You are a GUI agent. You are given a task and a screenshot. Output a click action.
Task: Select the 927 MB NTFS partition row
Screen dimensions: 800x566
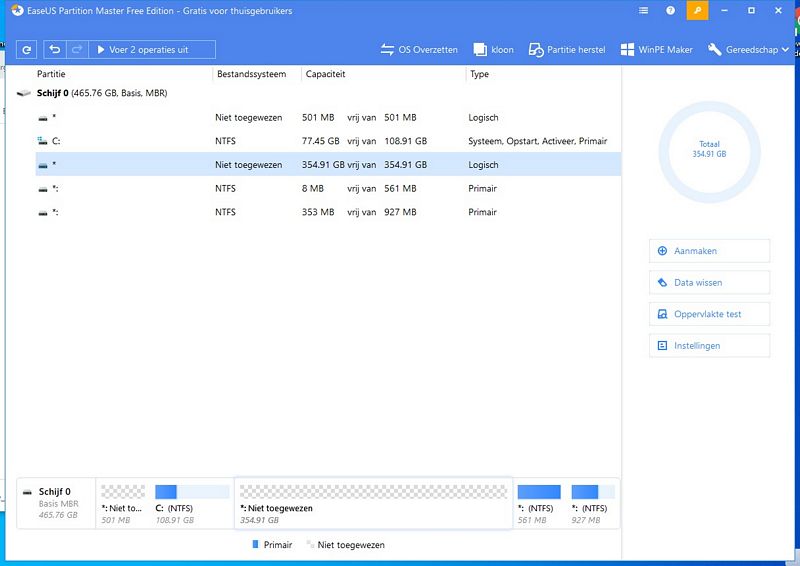[328, 212]
